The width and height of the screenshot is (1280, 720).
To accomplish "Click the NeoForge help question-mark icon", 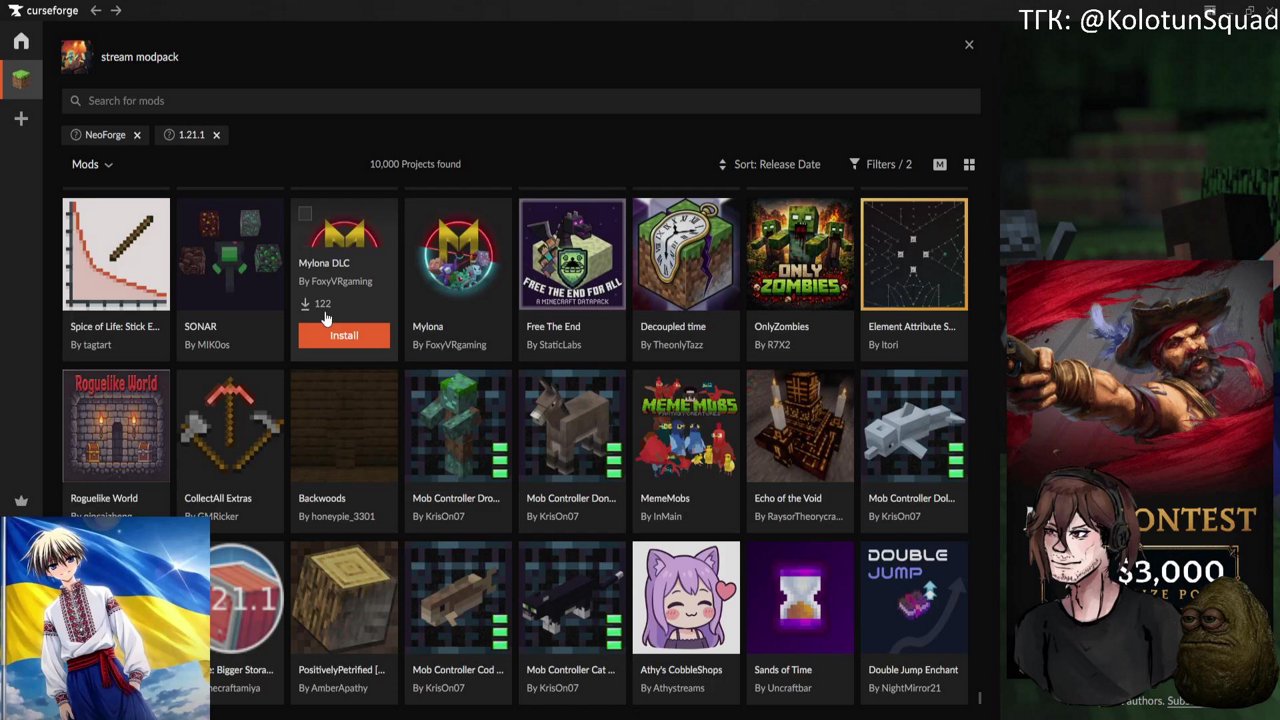I will [x=76, y=135].
